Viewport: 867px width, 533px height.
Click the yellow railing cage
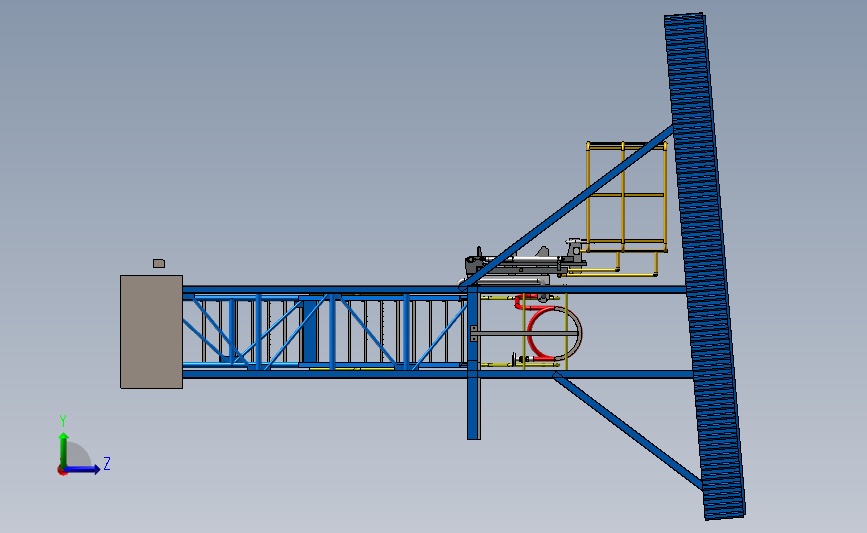(626, 196)
